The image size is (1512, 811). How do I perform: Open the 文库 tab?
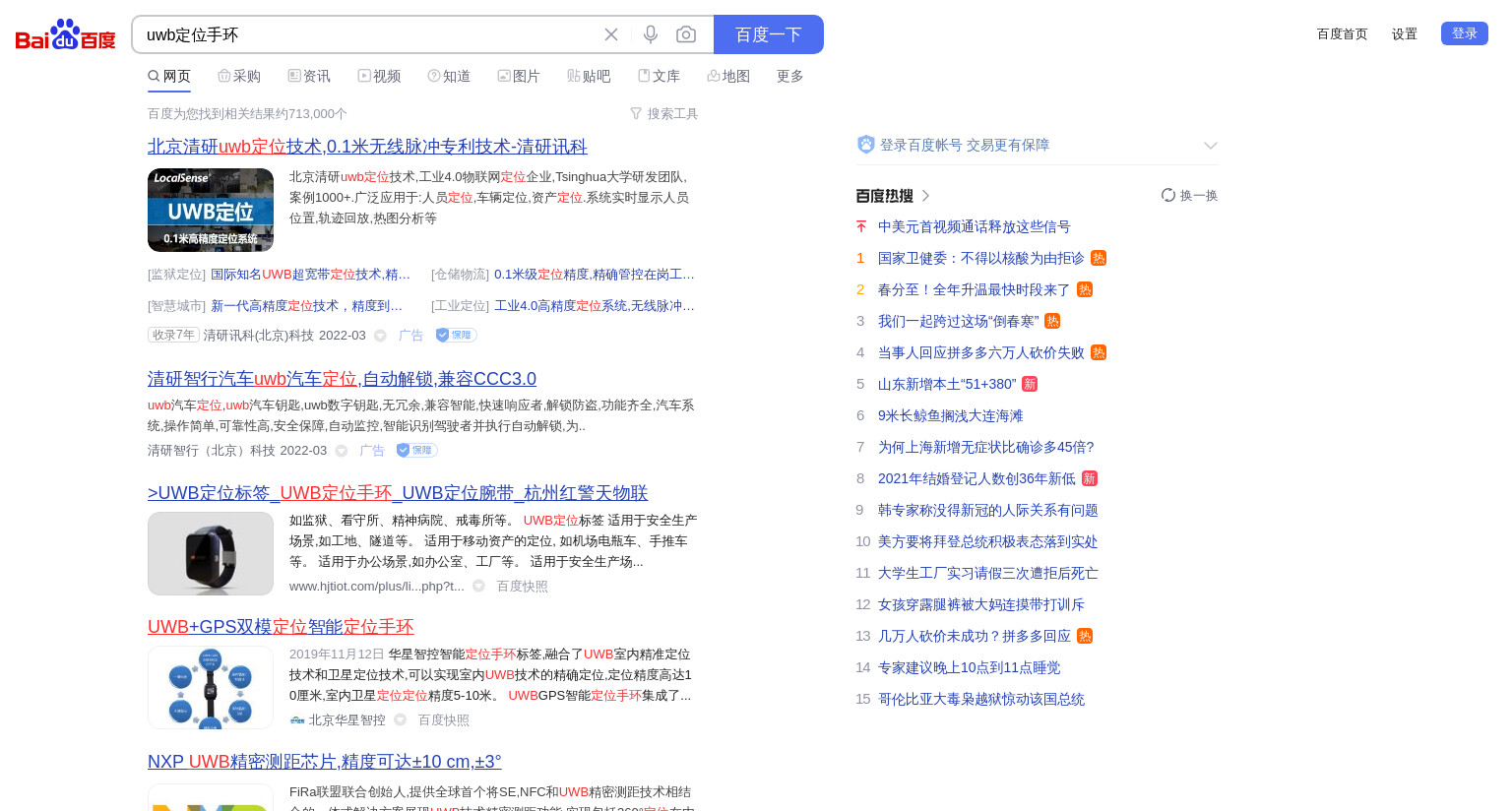click(659, 76)
